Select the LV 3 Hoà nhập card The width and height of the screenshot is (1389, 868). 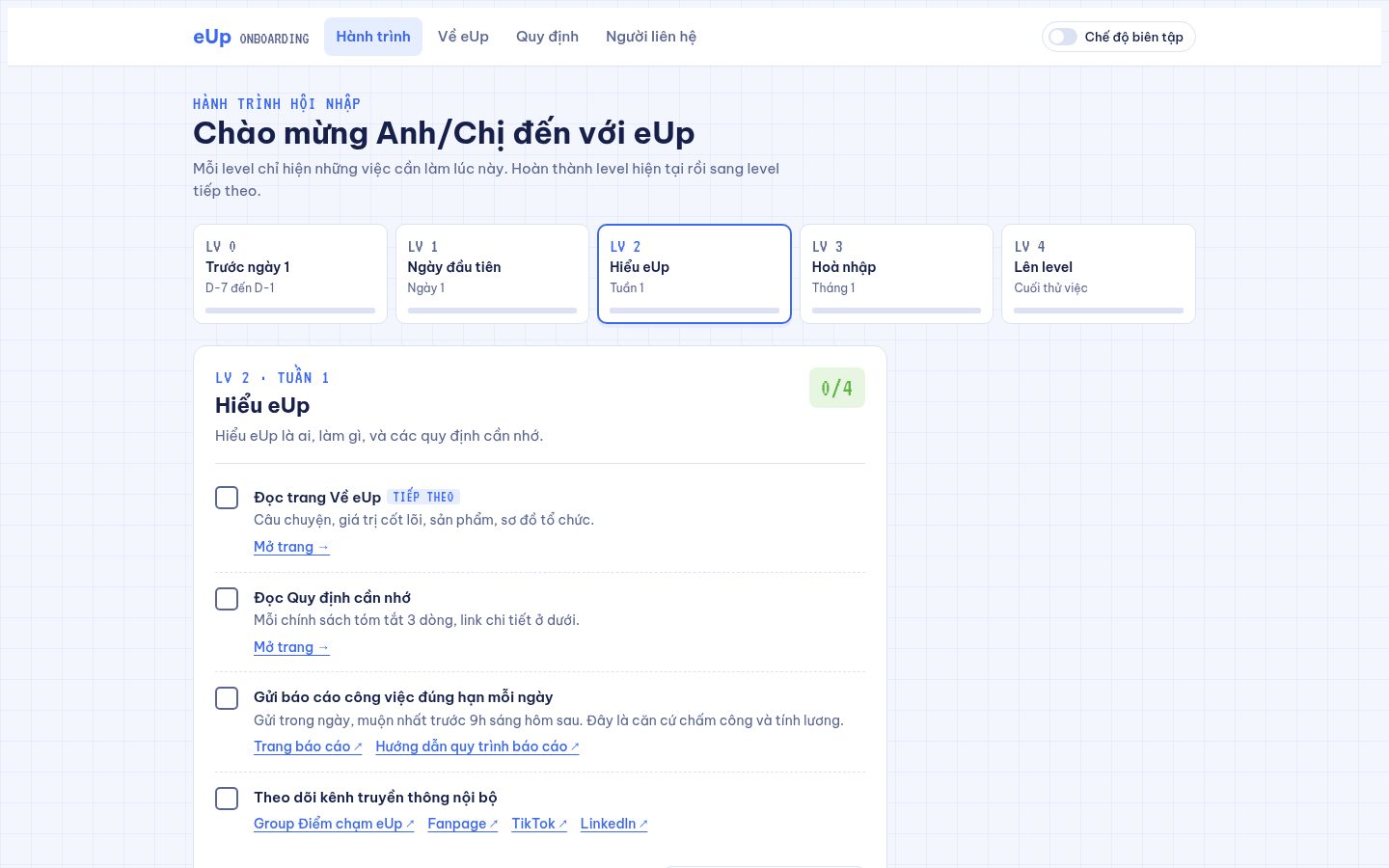pyautogui.click(x=896, y=274)
